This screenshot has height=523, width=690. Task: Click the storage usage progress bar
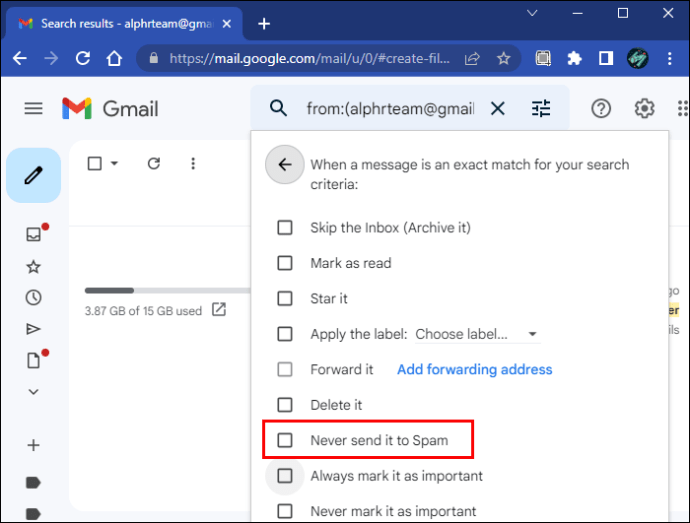coord(168,290)
